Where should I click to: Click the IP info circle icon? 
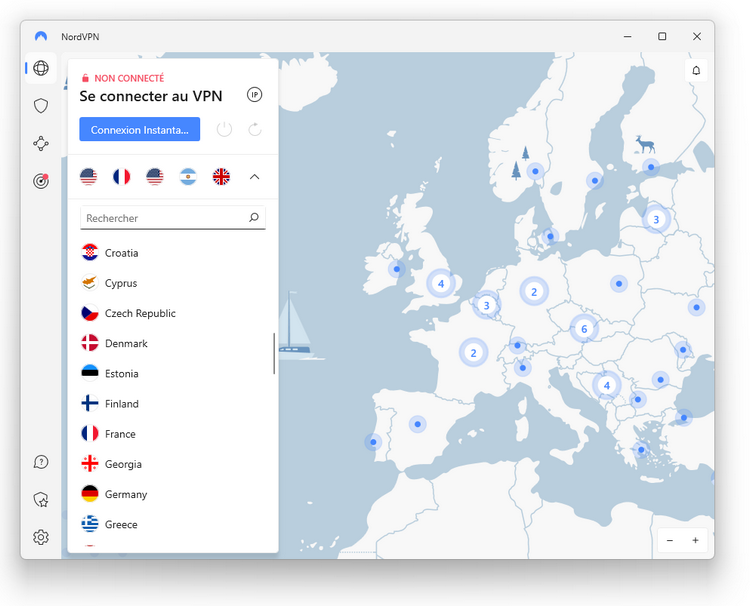coord(254,95)
